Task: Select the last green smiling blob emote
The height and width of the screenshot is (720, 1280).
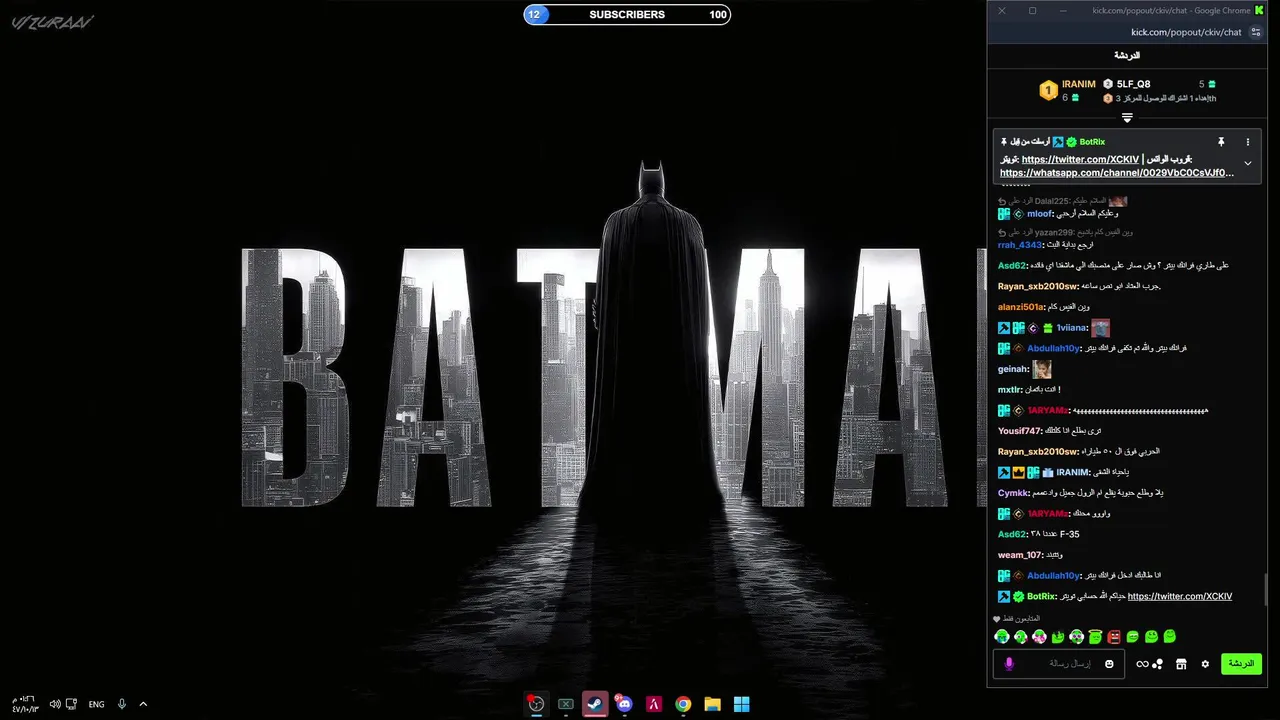Action: (1170, 637)
